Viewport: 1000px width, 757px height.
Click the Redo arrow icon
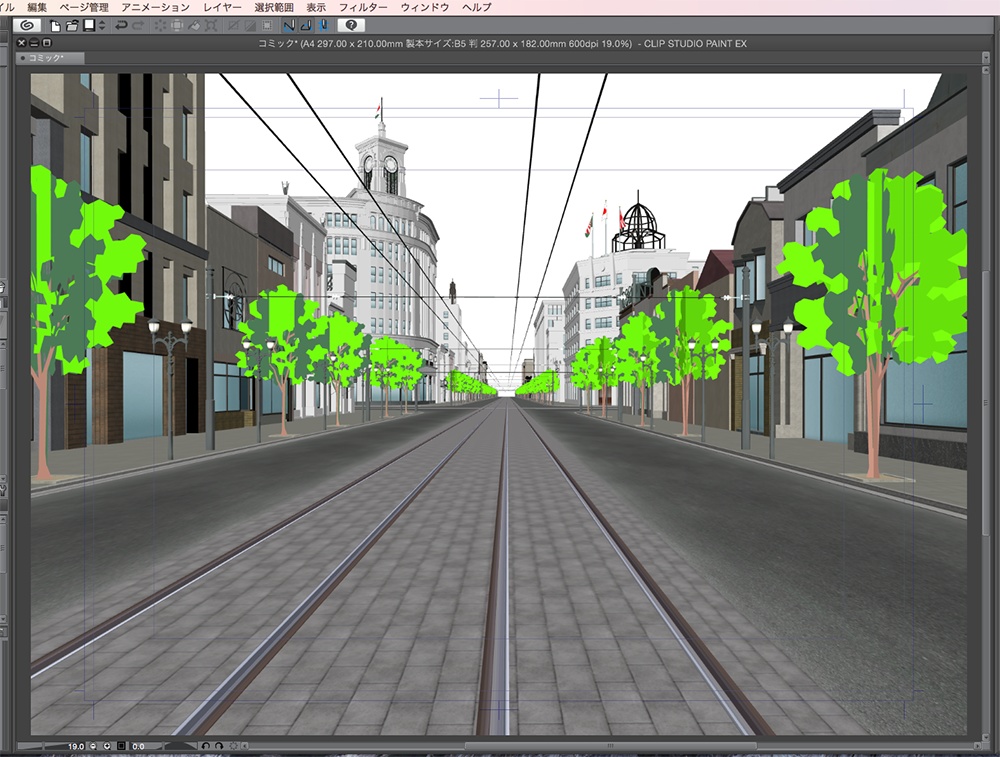coord(137,25)
